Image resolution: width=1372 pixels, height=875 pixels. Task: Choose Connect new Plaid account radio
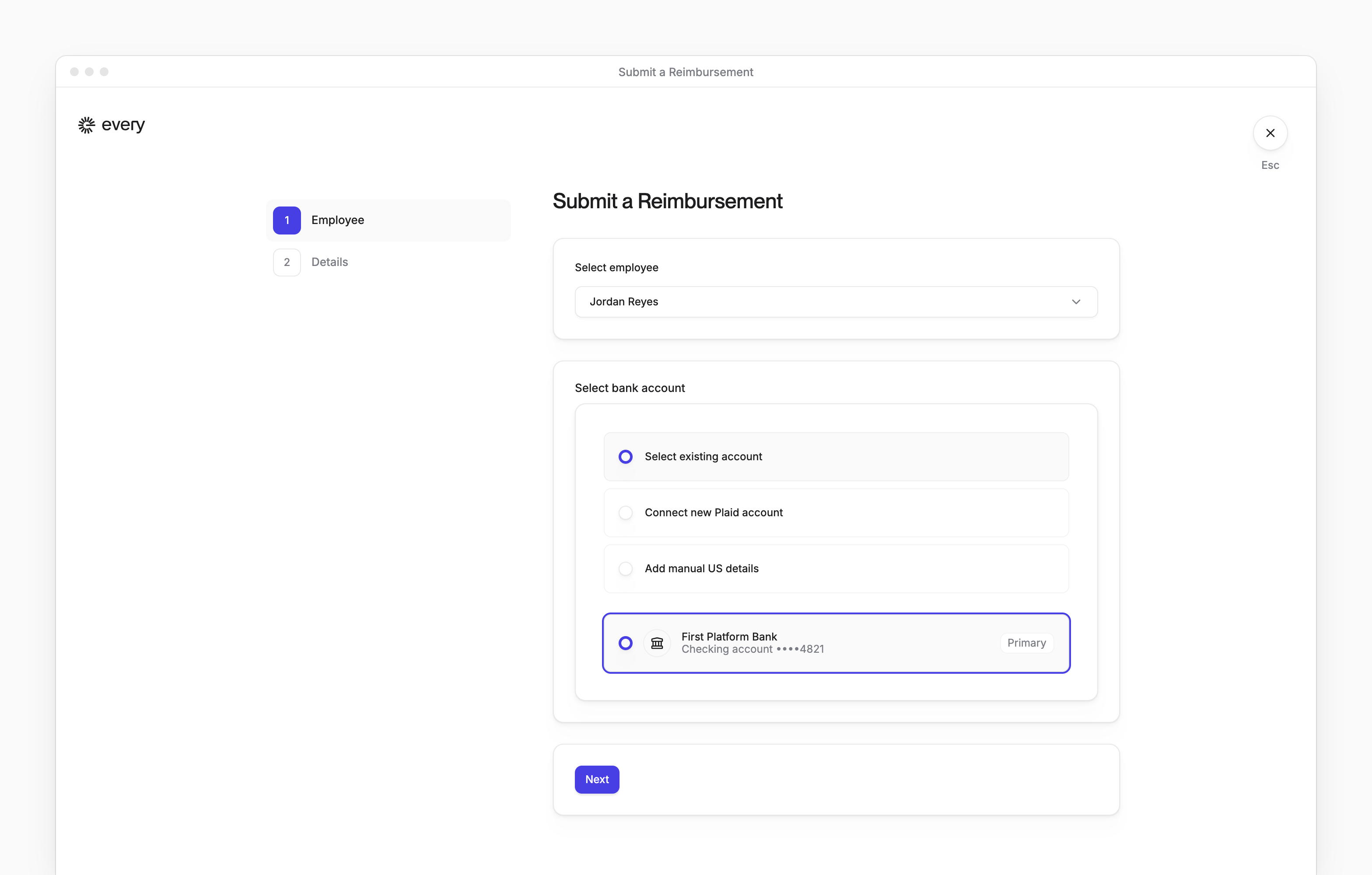(x=626, y=513)
